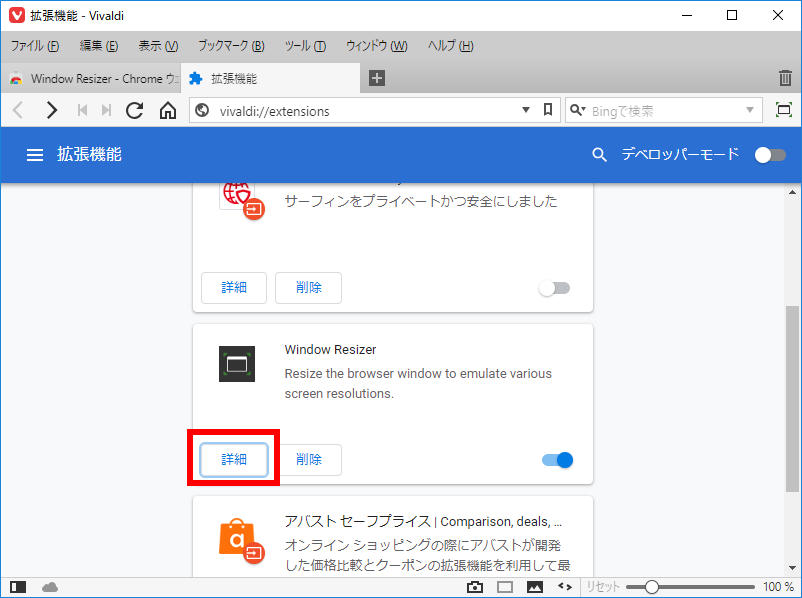Viewport: 802px width, 598px height.
Task: Open the extensions hamburger menu
Action: [35, 154]
